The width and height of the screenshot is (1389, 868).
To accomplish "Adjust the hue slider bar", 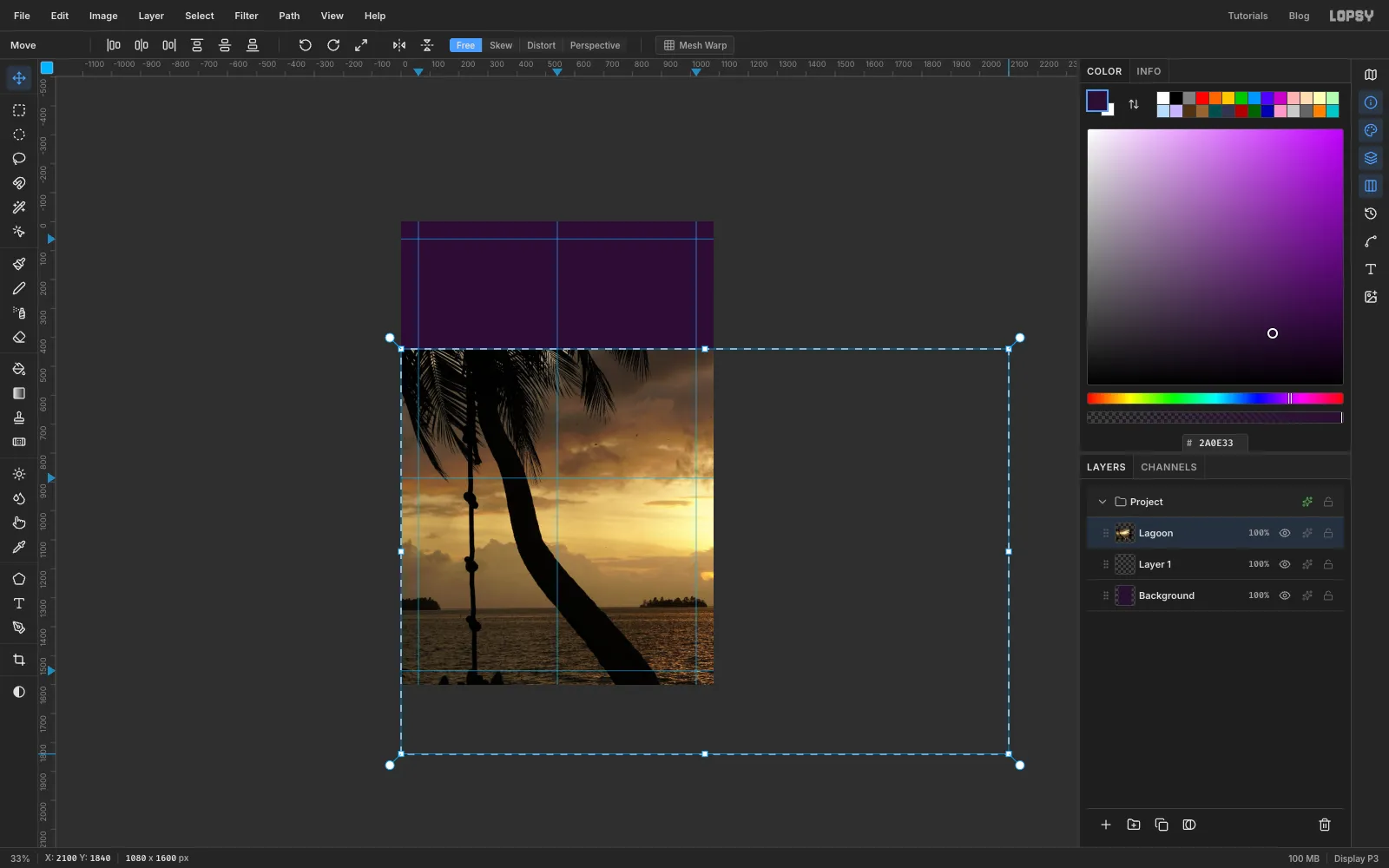I will tap(1215, 398).
